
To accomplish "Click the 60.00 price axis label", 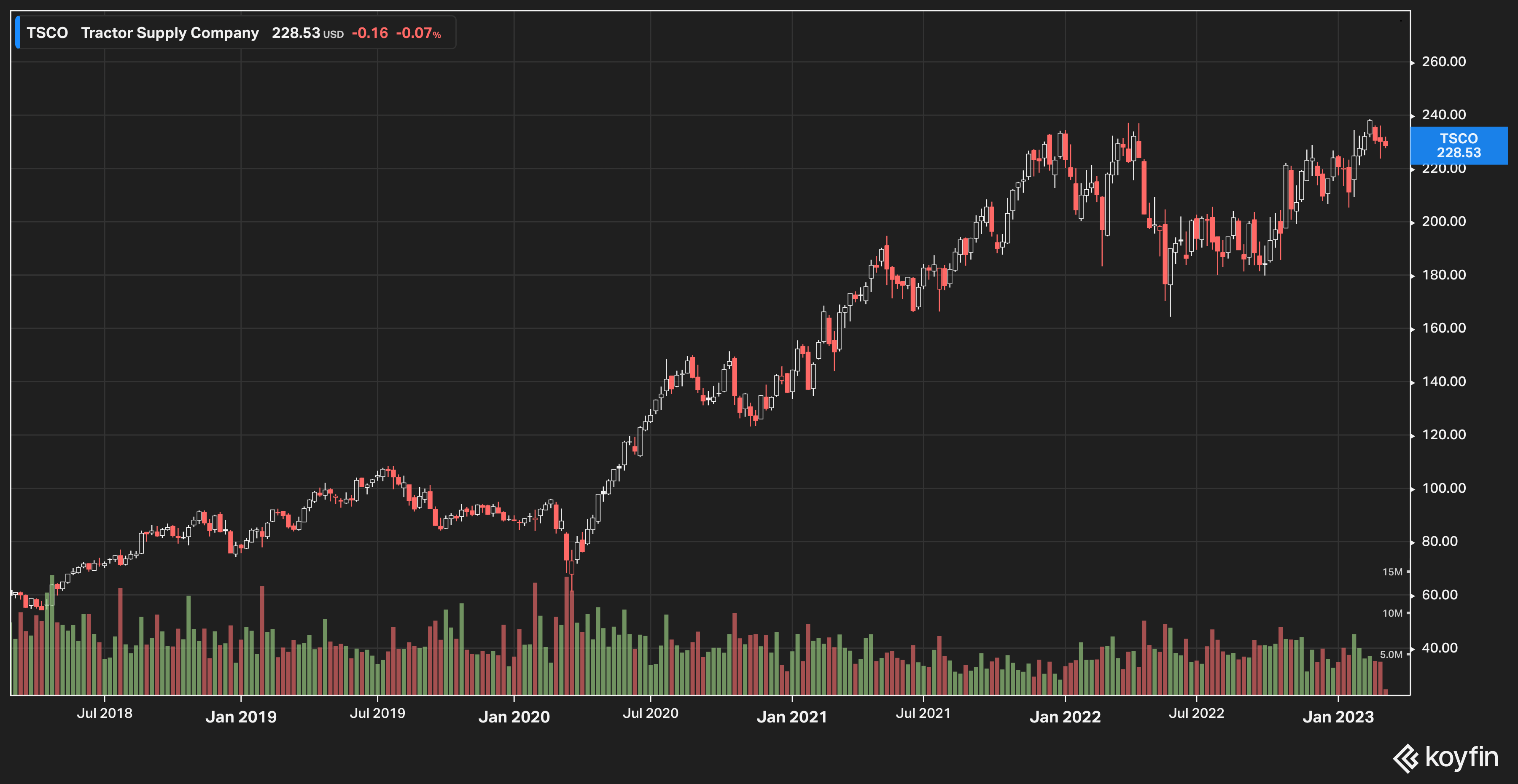I will 1440,595.
